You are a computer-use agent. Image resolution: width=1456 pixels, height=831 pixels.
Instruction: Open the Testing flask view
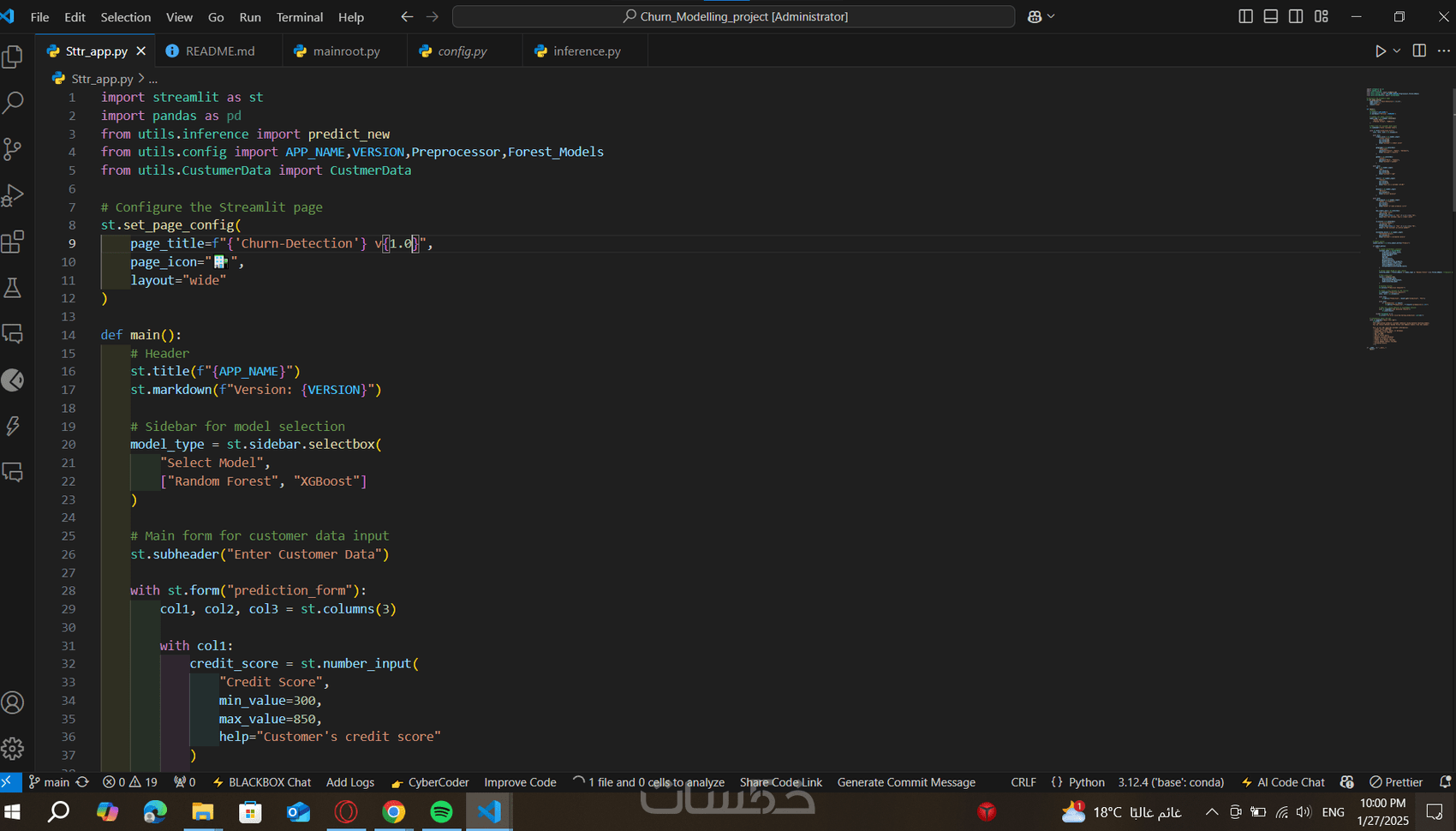(x=13, y=288)
